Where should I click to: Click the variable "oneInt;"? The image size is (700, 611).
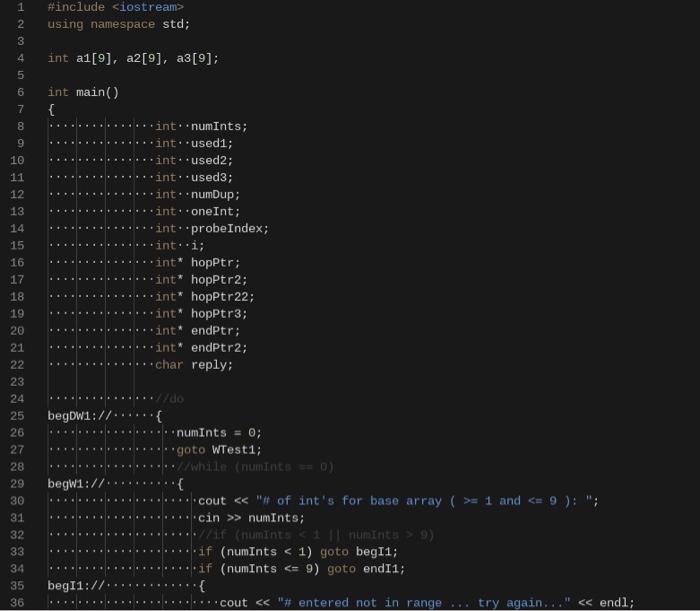(215, 212)
